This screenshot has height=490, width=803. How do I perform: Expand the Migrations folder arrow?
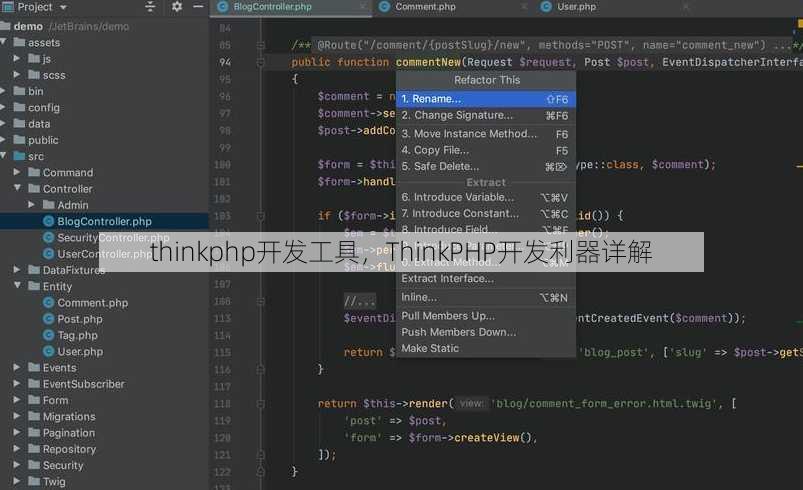(17, 416)
